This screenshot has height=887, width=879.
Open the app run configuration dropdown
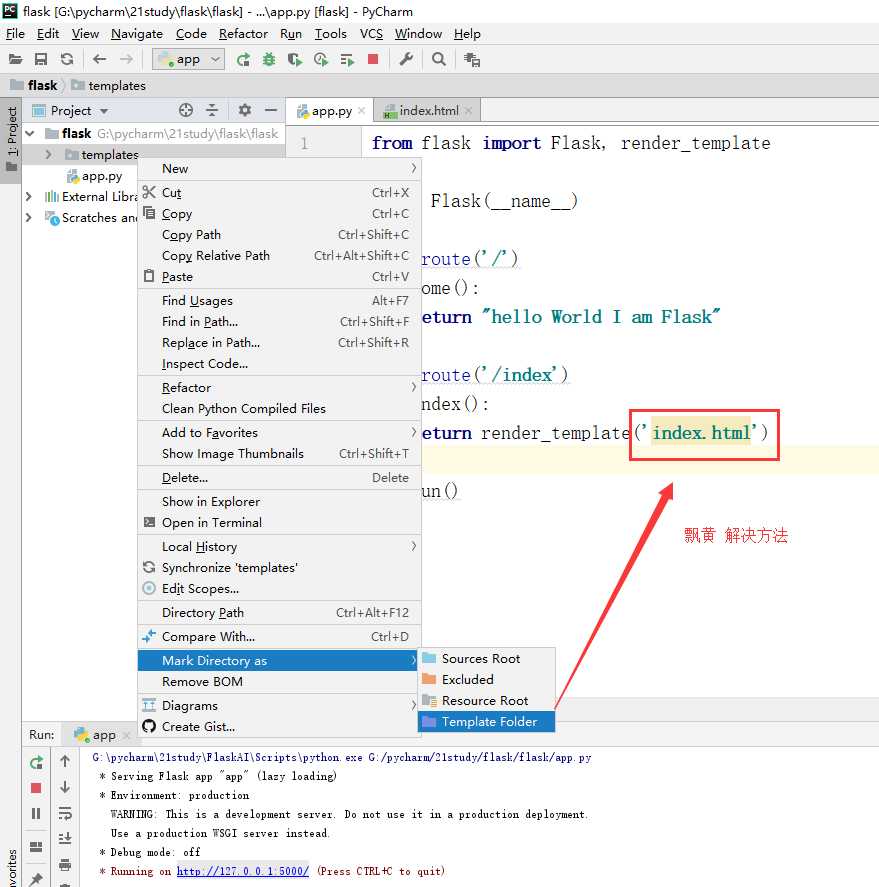click(x=188, y=59)
